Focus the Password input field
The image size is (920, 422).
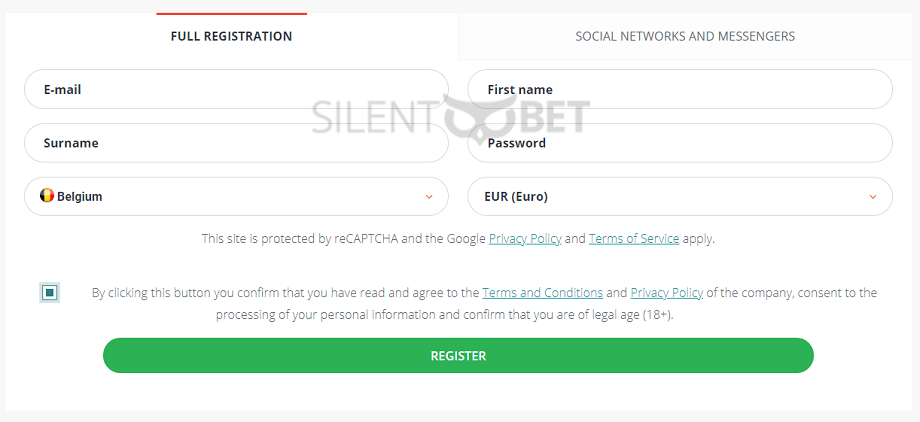point(680,143)
